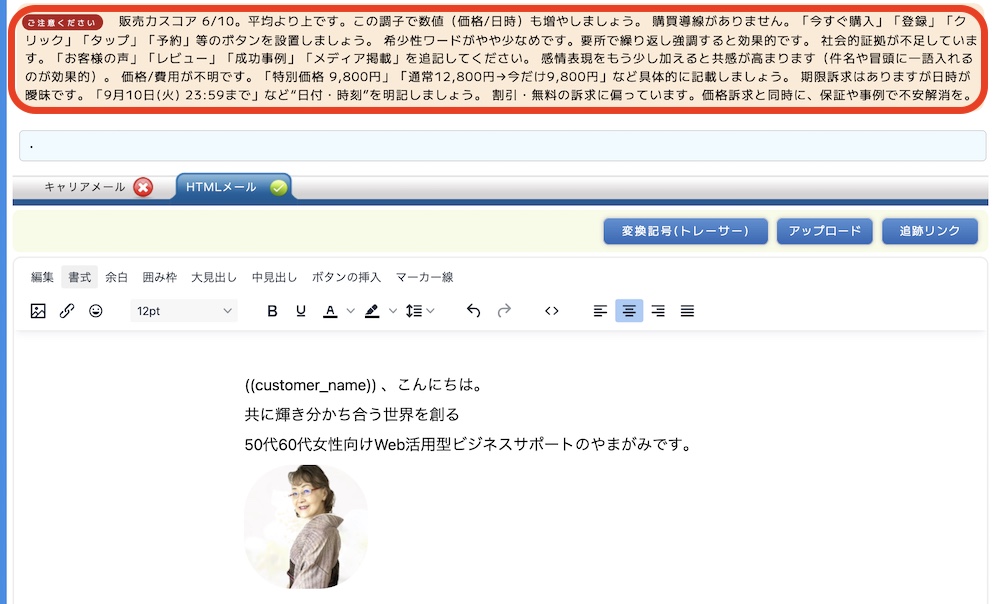Toggle underline formatting
The image size is (1000, 604).
coord(300,311)
